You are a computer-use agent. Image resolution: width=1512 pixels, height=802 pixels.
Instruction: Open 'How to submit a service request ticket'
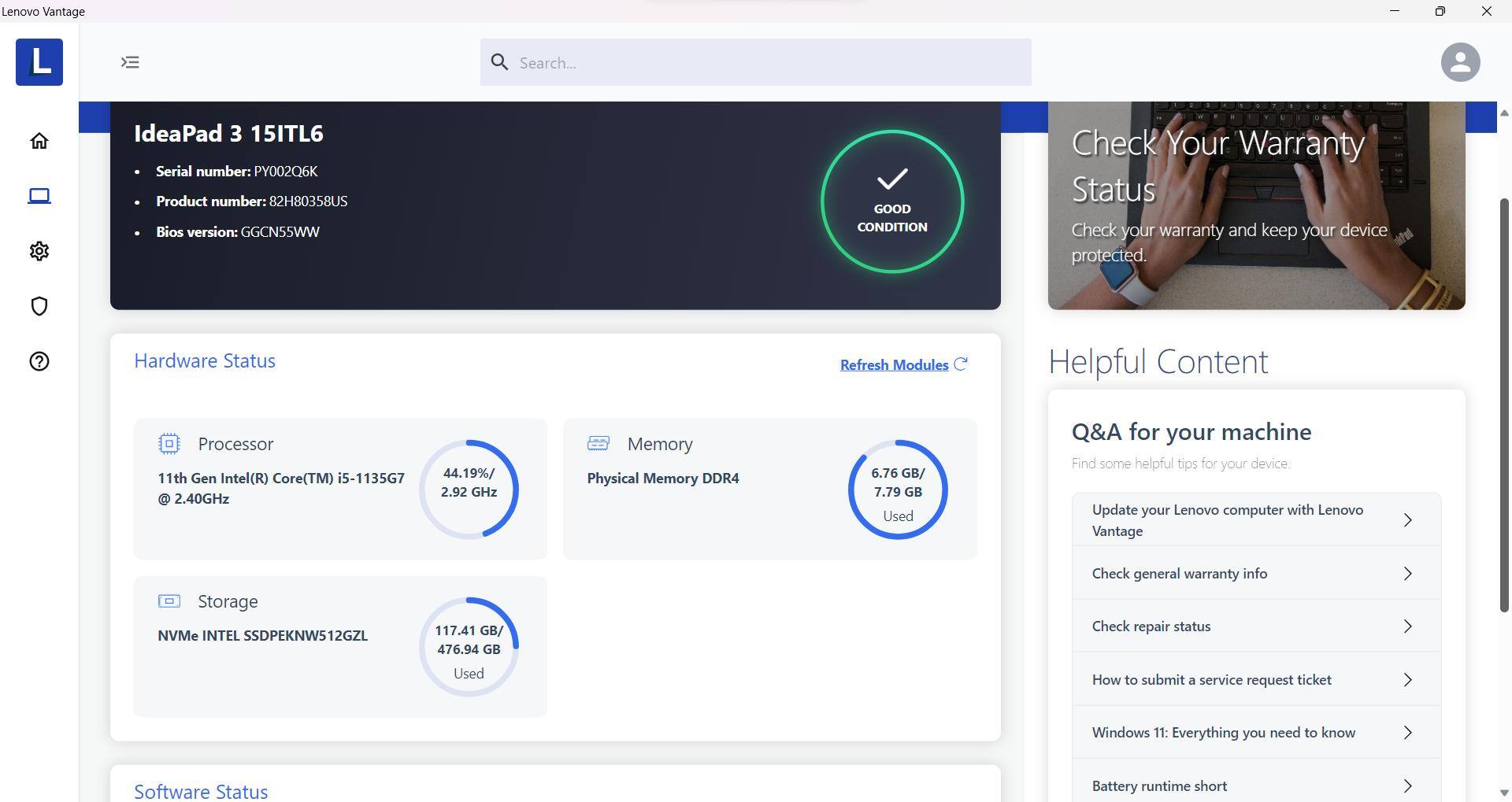point(1255,680)
